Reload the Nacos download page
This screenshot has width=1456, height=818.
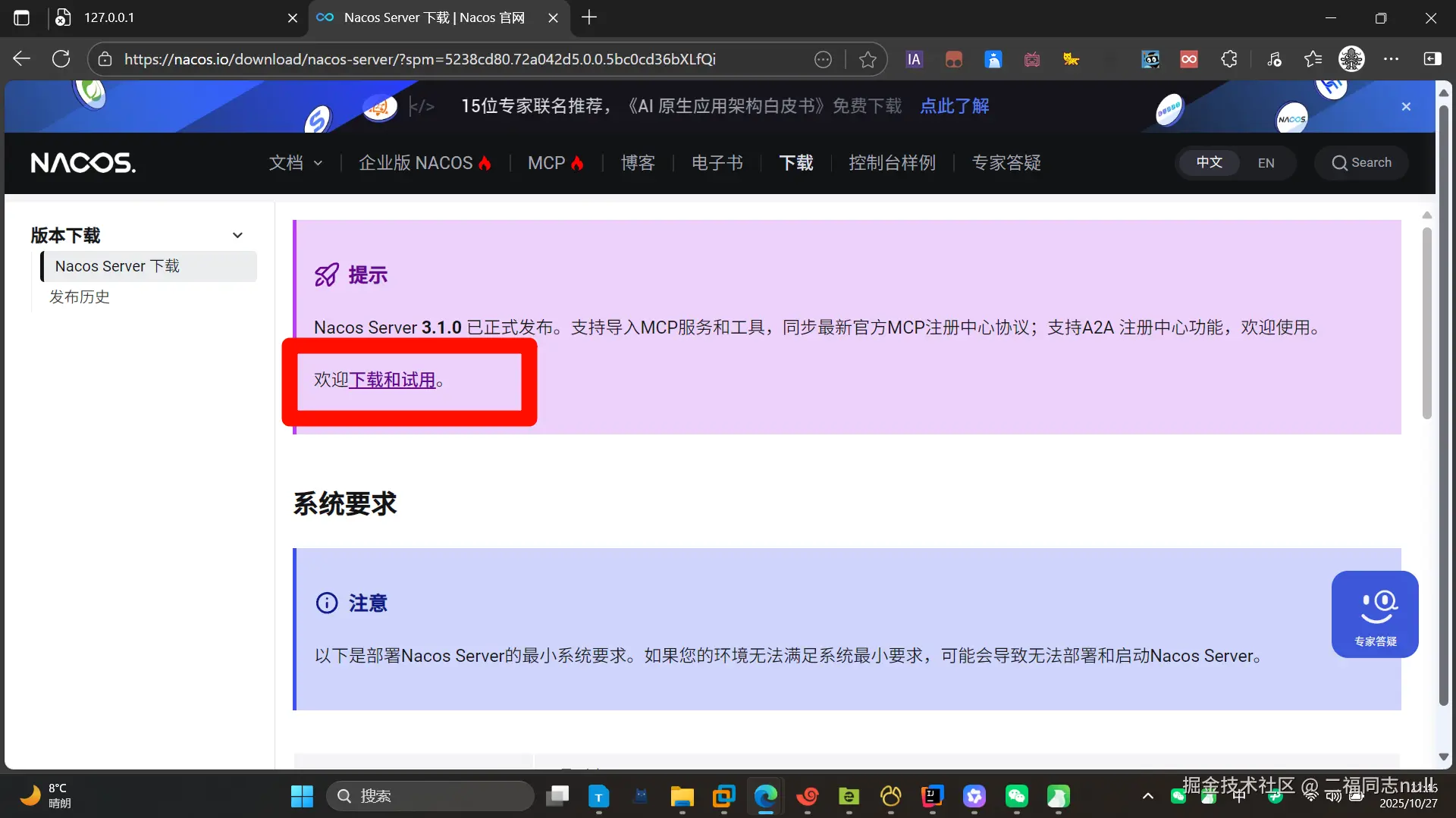61,59
